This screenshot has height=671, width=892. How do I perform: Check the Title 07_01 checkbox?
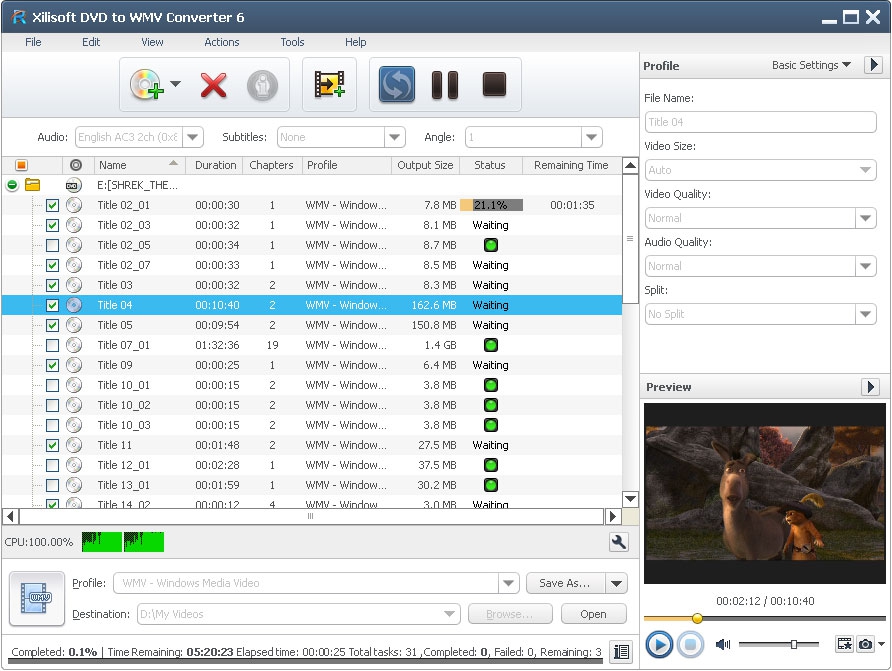[x=52, y=345]
